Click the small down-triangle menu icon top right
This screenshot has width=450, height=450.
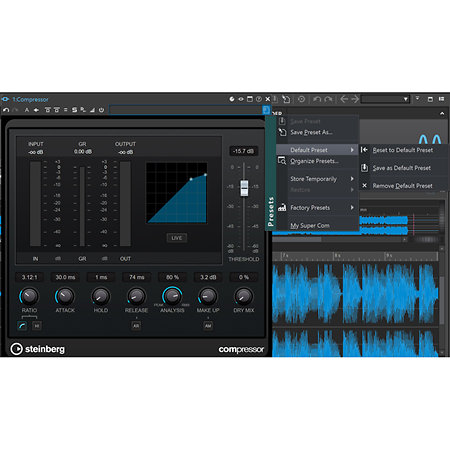(x=417, y=99)
